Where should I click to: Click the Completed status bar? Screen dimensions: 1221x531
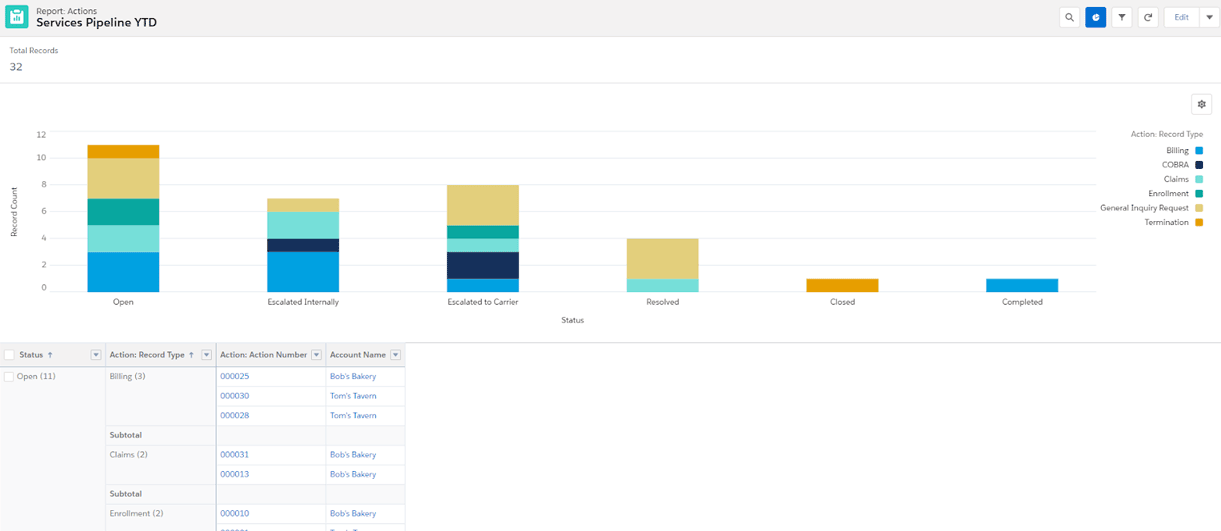coord(1022,285)
